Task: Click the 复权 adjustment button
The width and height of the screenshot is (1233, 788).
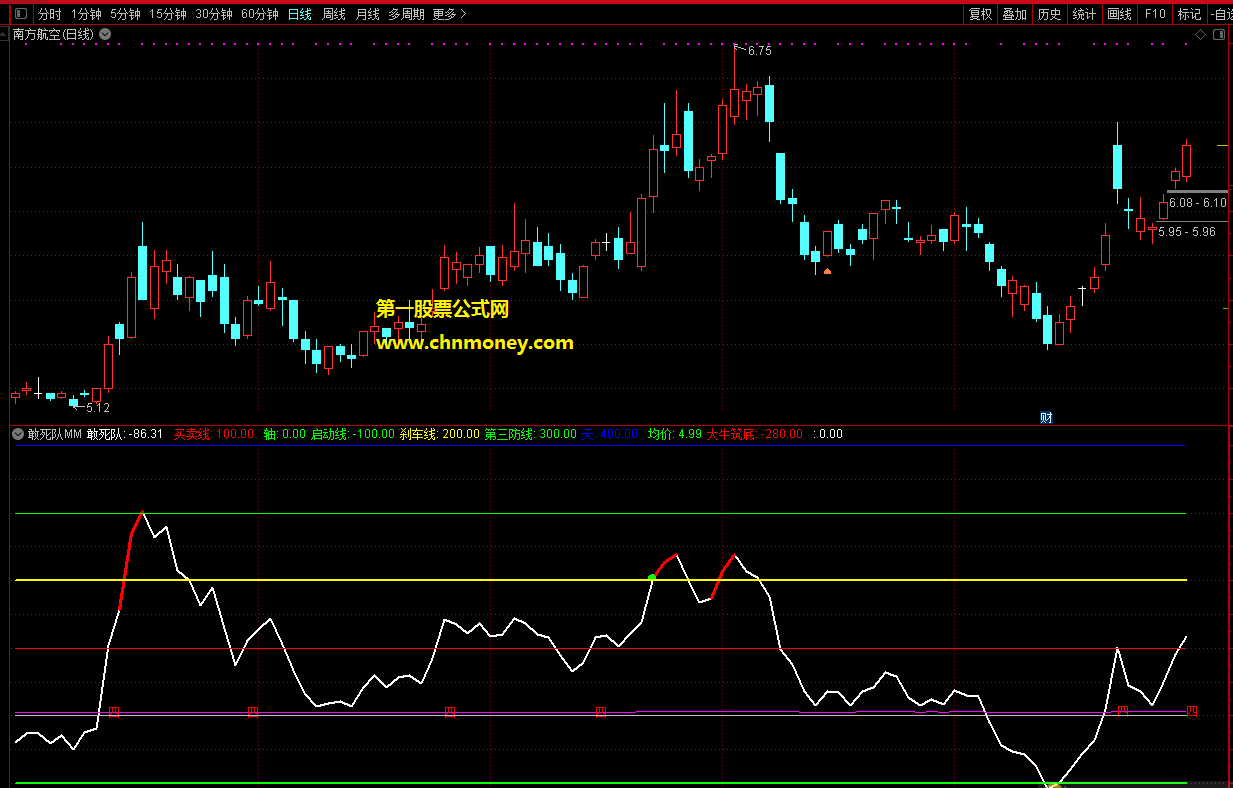Action: (x=981, y=14)
